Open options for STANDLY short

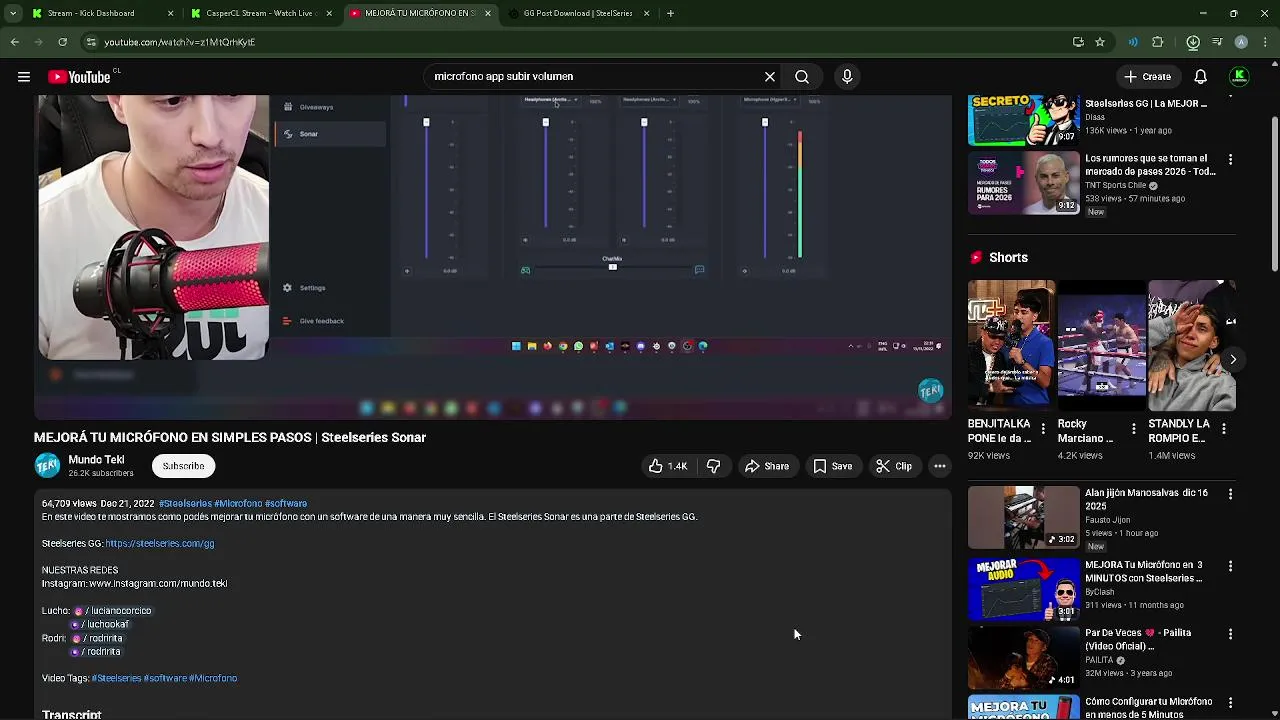(x=1223, y=428)
